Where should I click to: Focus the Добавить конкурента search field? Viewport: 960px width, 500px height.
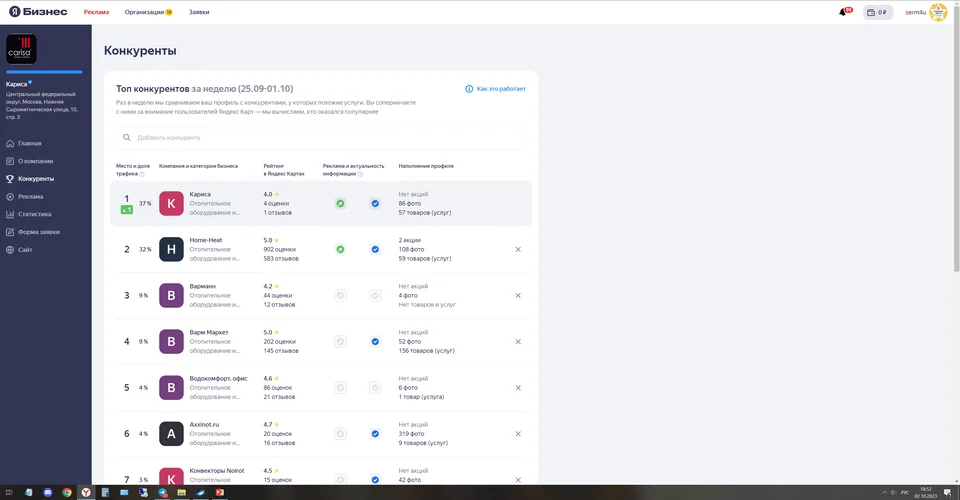coord(321,138)
